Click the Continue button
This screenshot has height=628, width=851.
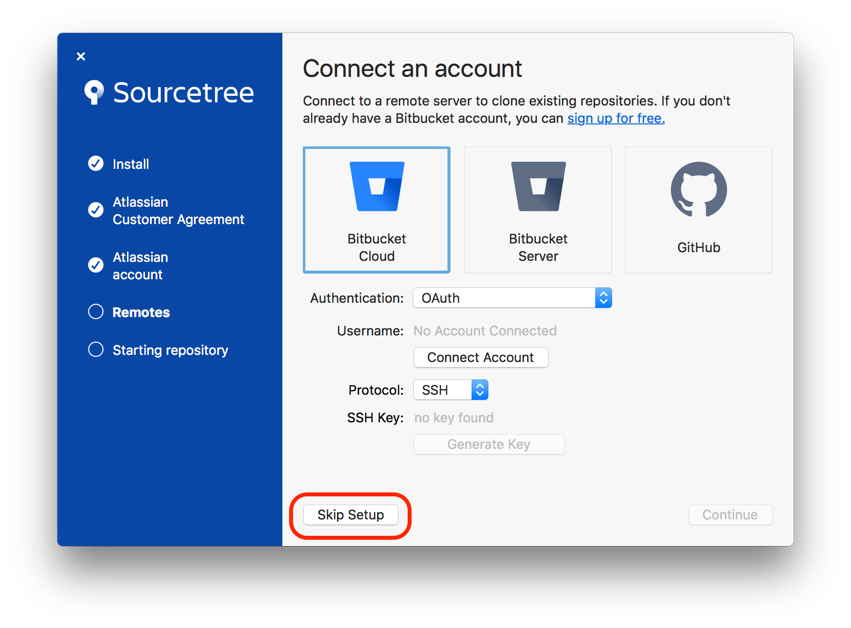(x=731, y=515)
